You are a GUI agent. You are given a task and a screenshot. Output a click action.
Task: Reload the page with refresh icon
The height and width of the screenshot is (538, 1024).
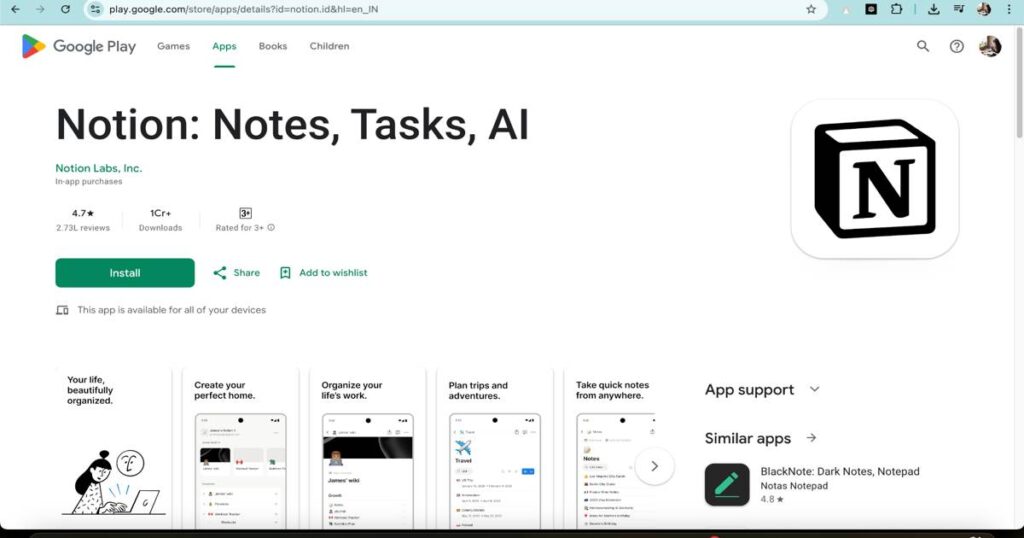[x=65, y=9]
